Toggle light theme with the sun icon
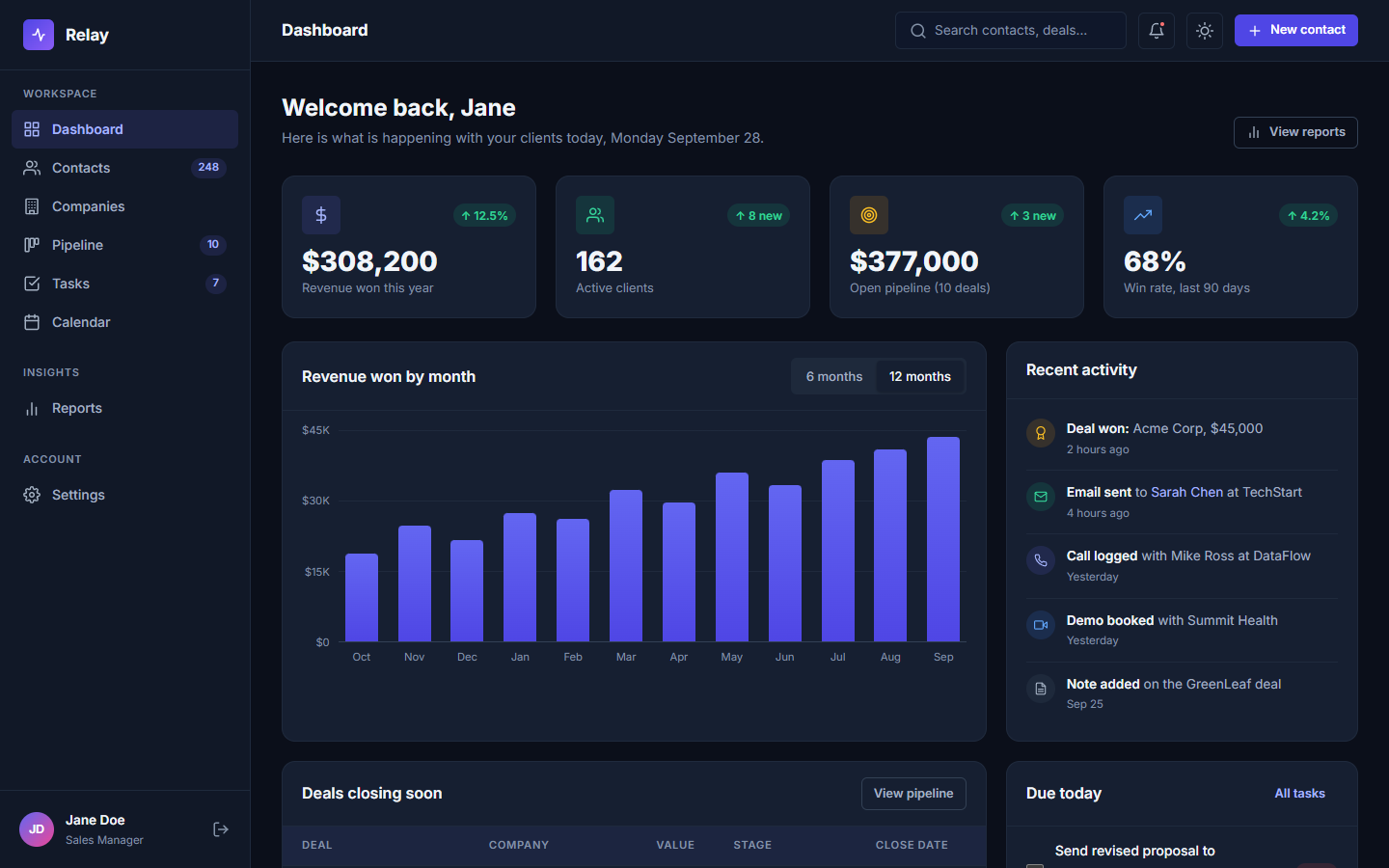The height and width of the screenshot is (868, 1389). click(1205, 31)
